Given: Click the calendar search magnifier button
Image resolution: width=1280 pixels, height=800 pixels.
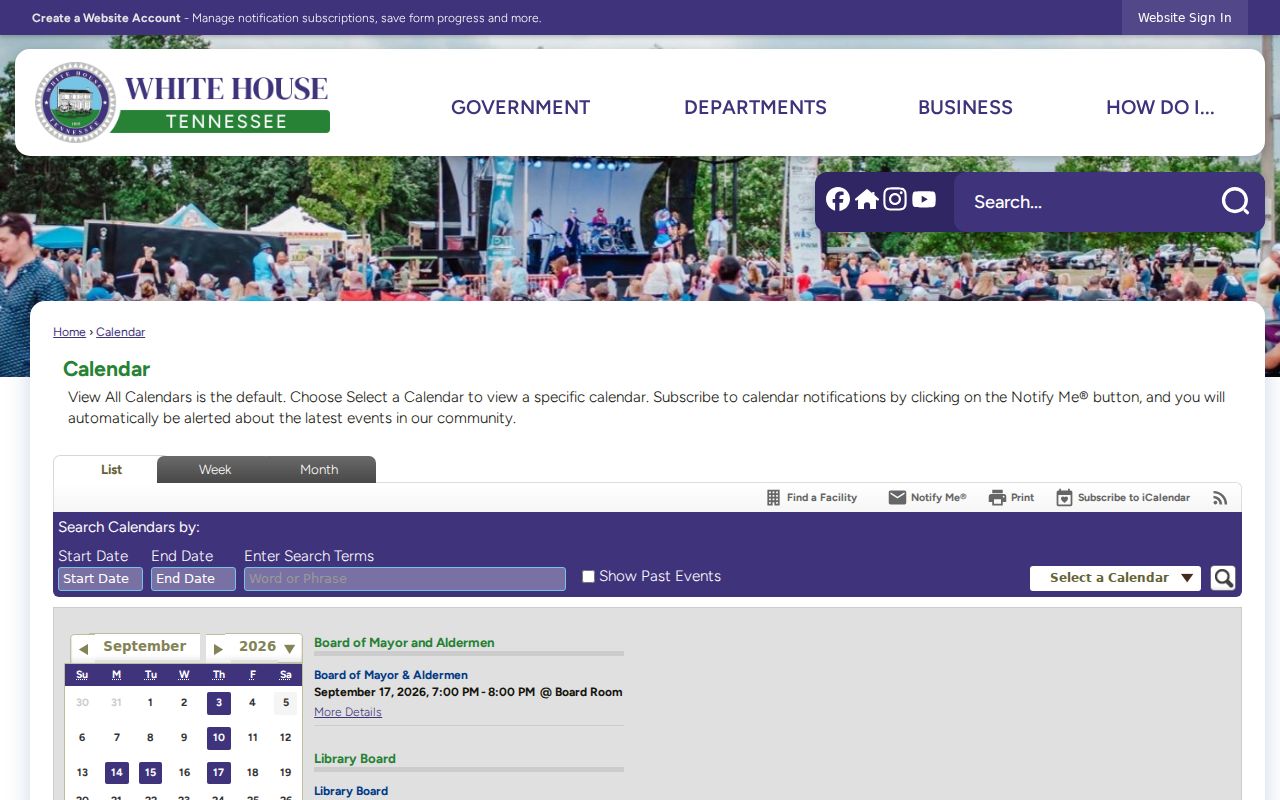Looking at the screenshot, I should point(1223,578).
